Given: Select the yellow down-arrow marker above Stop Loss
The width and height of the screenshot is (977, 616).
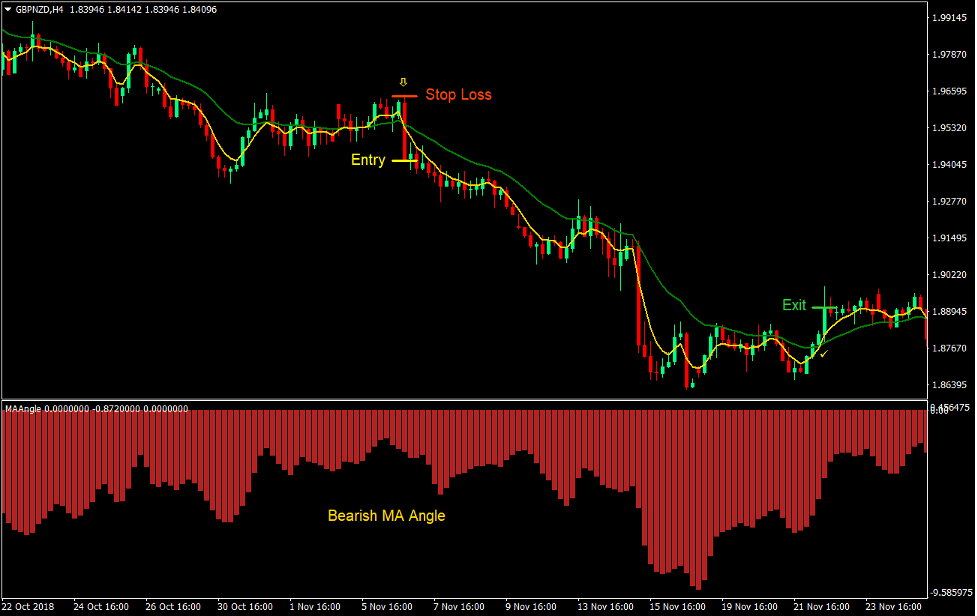Looking at the screenshot, I should tap(403, 83).
